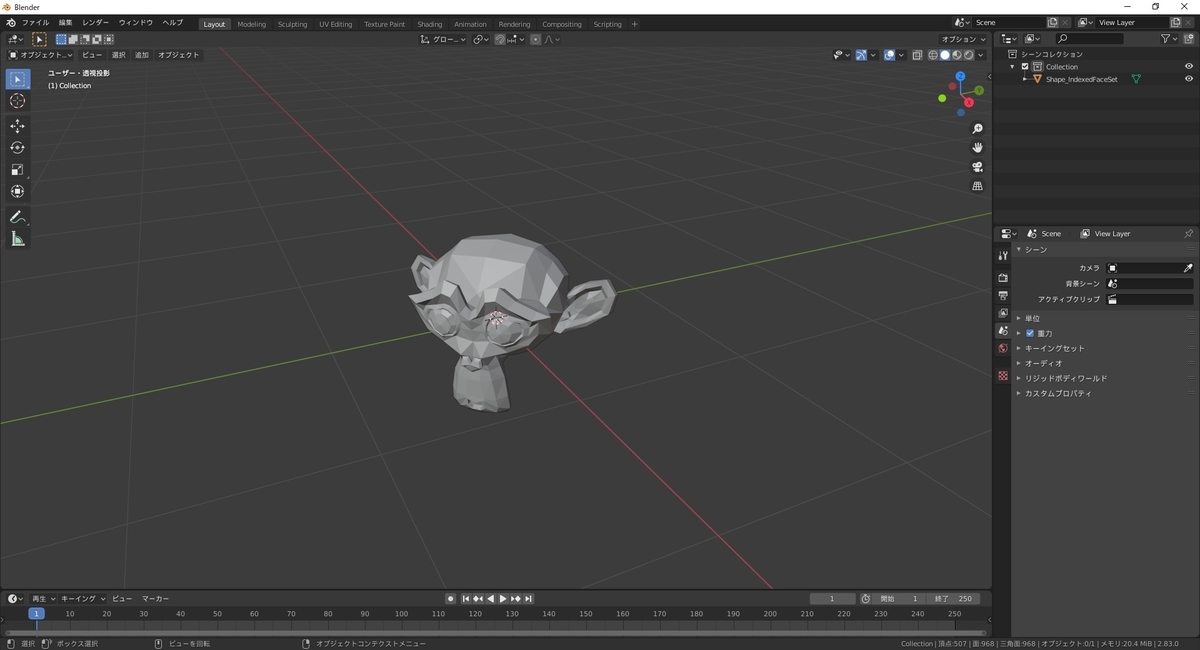Click the new scene icon beside Scene field
Screen dimensions: 1200x650
click(x=1052, y=22)
